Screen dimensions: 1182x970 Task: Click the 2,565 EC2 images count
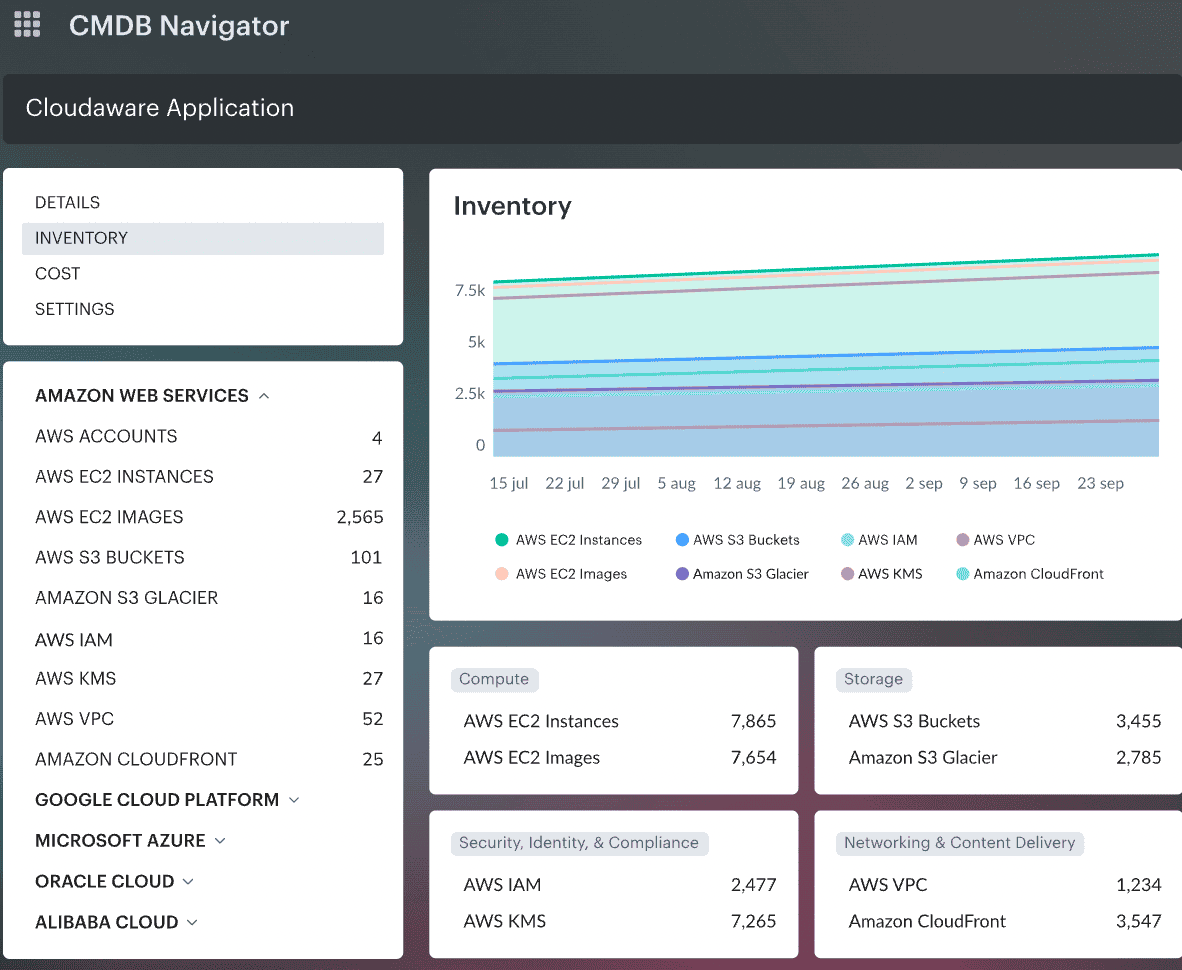(x=360, y=517)
